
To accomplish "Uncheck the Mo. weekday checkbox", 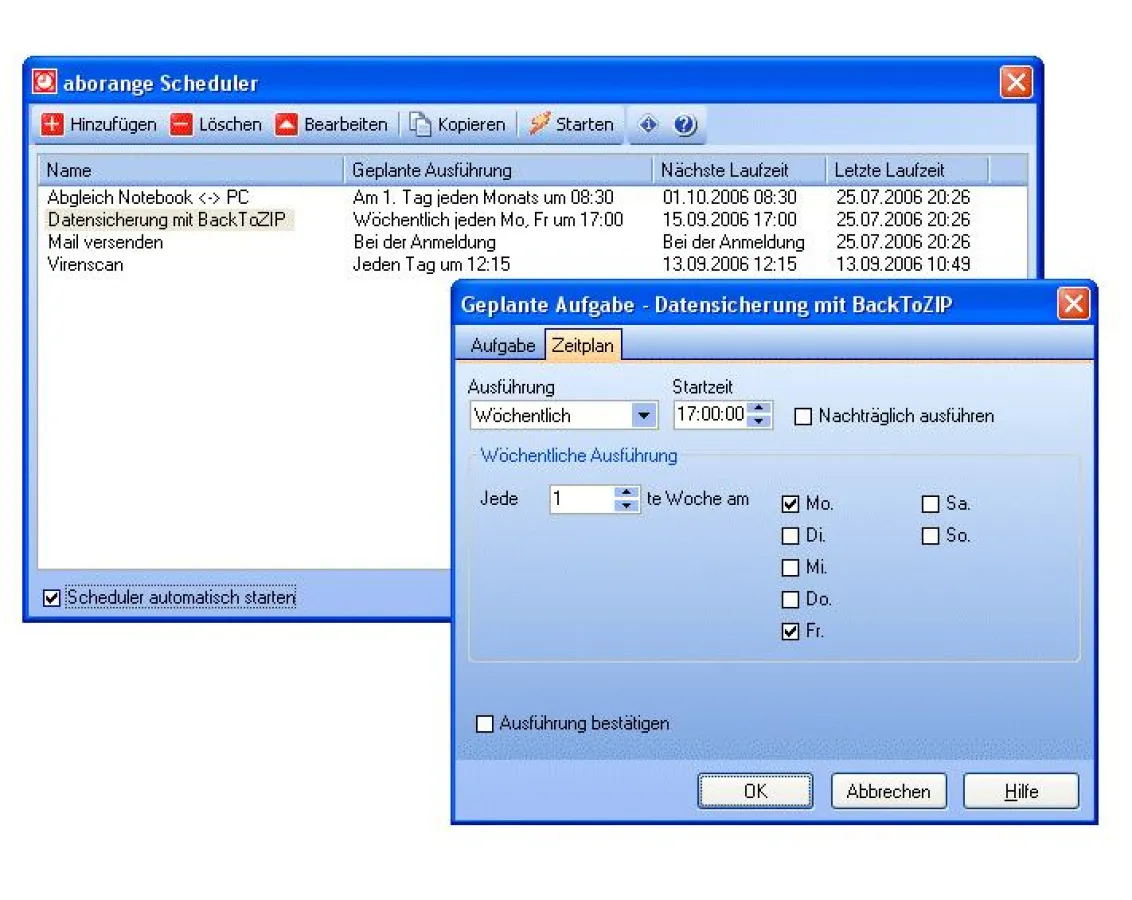I will click(x=791, y=504).
